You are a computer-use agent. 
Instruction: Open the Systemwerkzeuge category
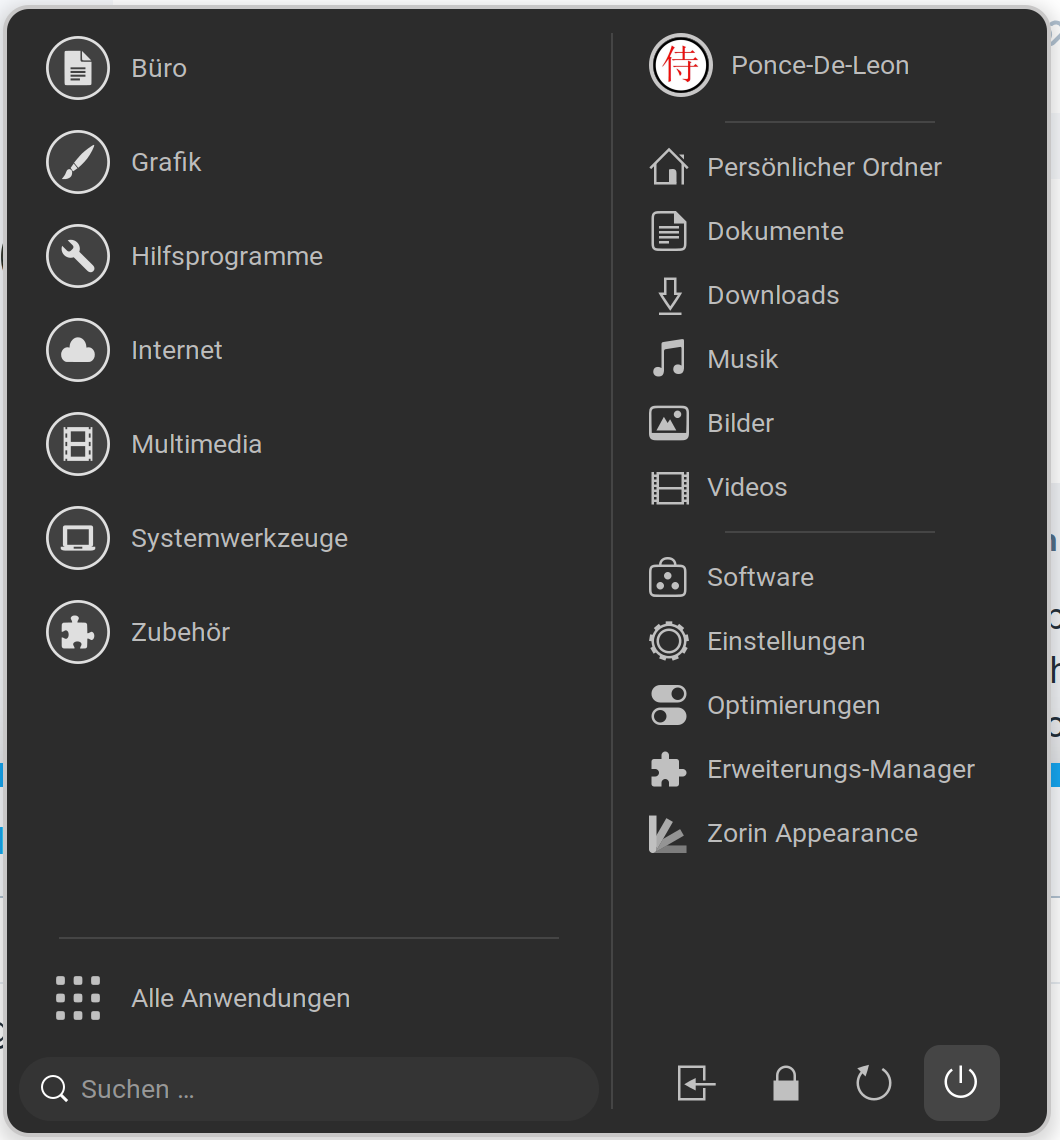point(239,538)
